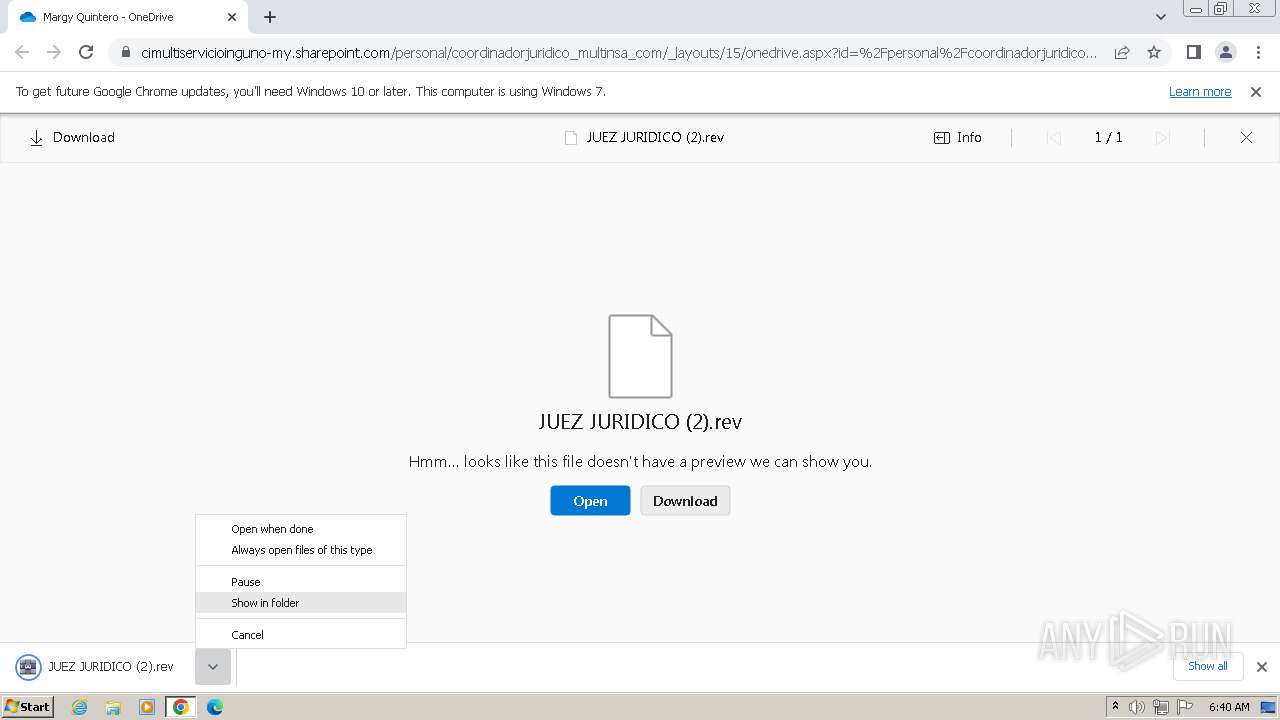Open the volume speaker tray icon
The width and height of the screenshot is (1280, 720).
click(1137, 707)
